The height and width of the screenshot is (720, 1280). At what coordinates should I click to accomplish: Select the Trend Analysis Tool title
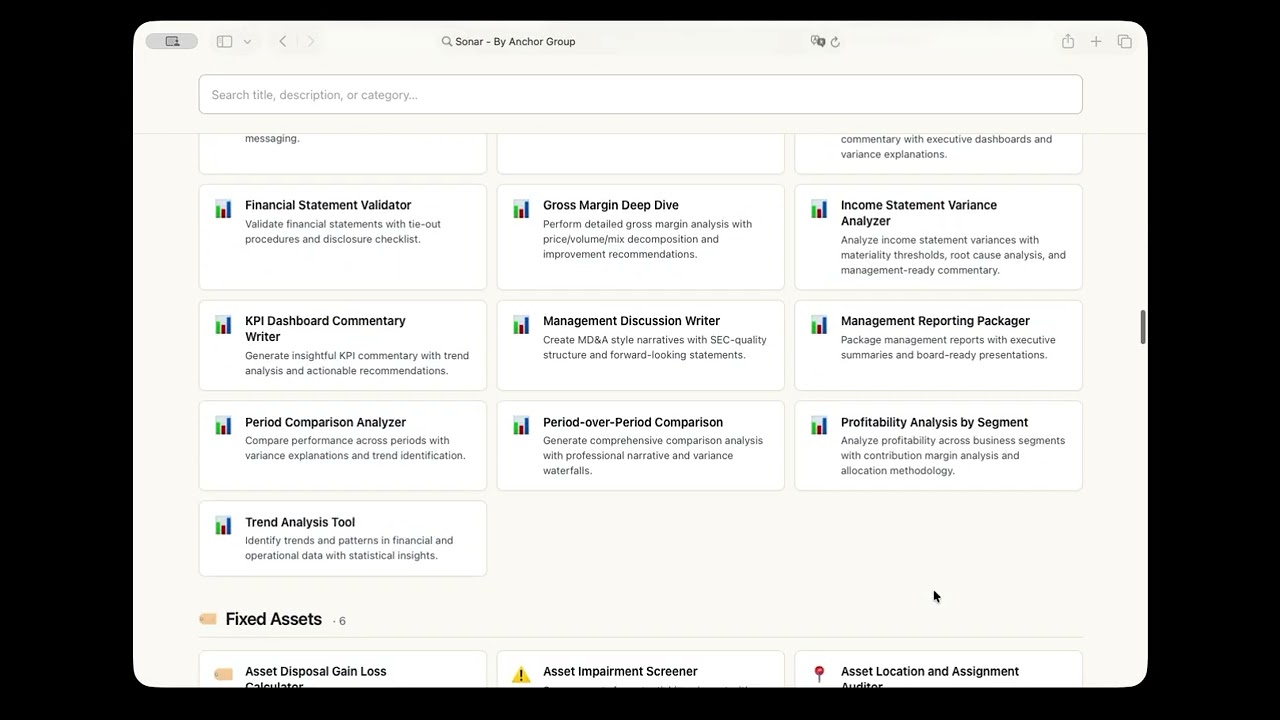pos(300,522)
